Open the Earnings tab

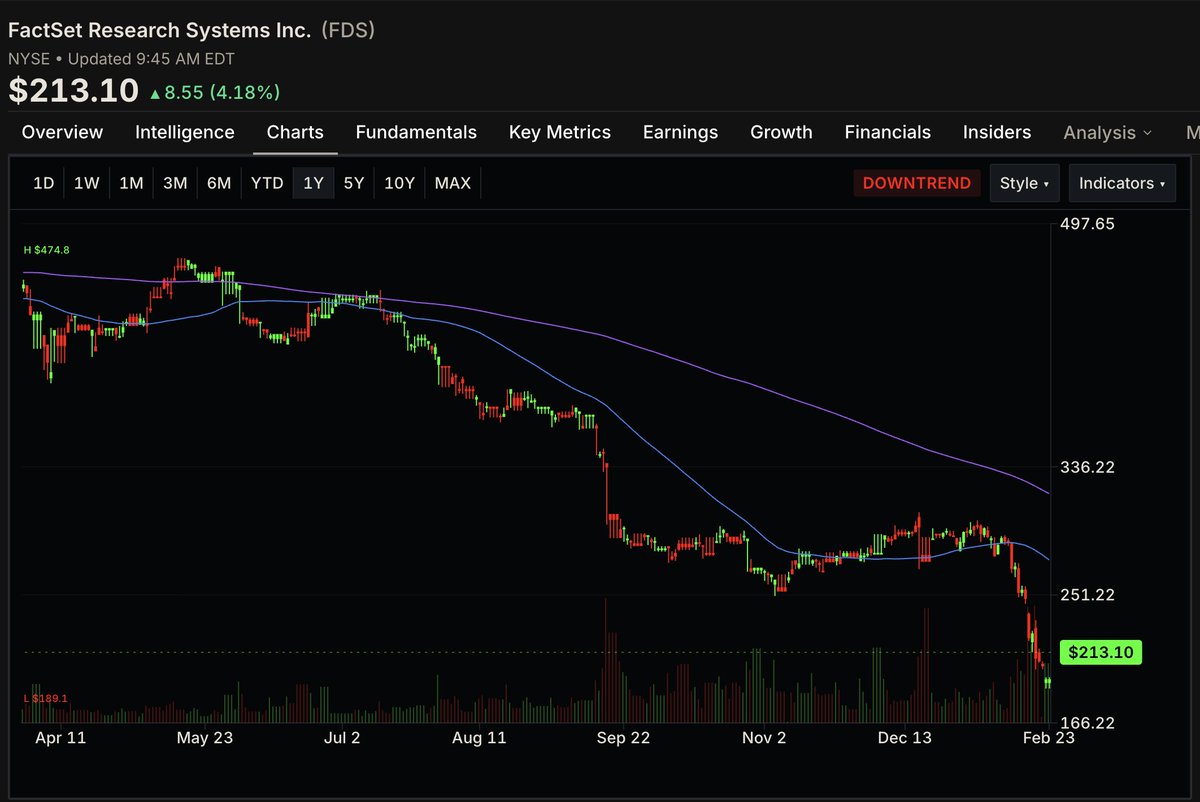[680, 132]
